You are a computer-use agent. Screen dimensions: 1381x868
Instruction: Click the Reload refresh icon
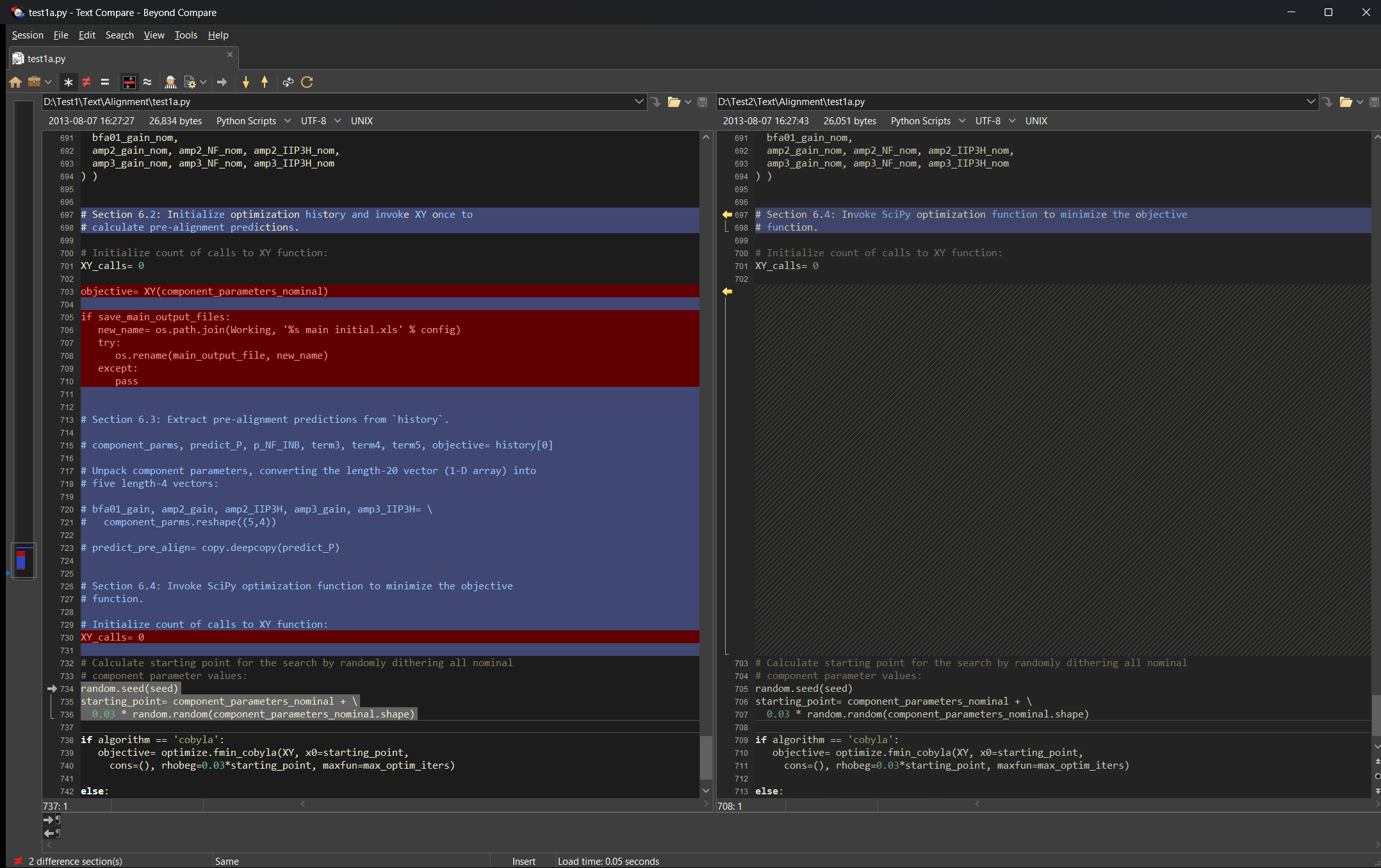[x=307, y=82]
